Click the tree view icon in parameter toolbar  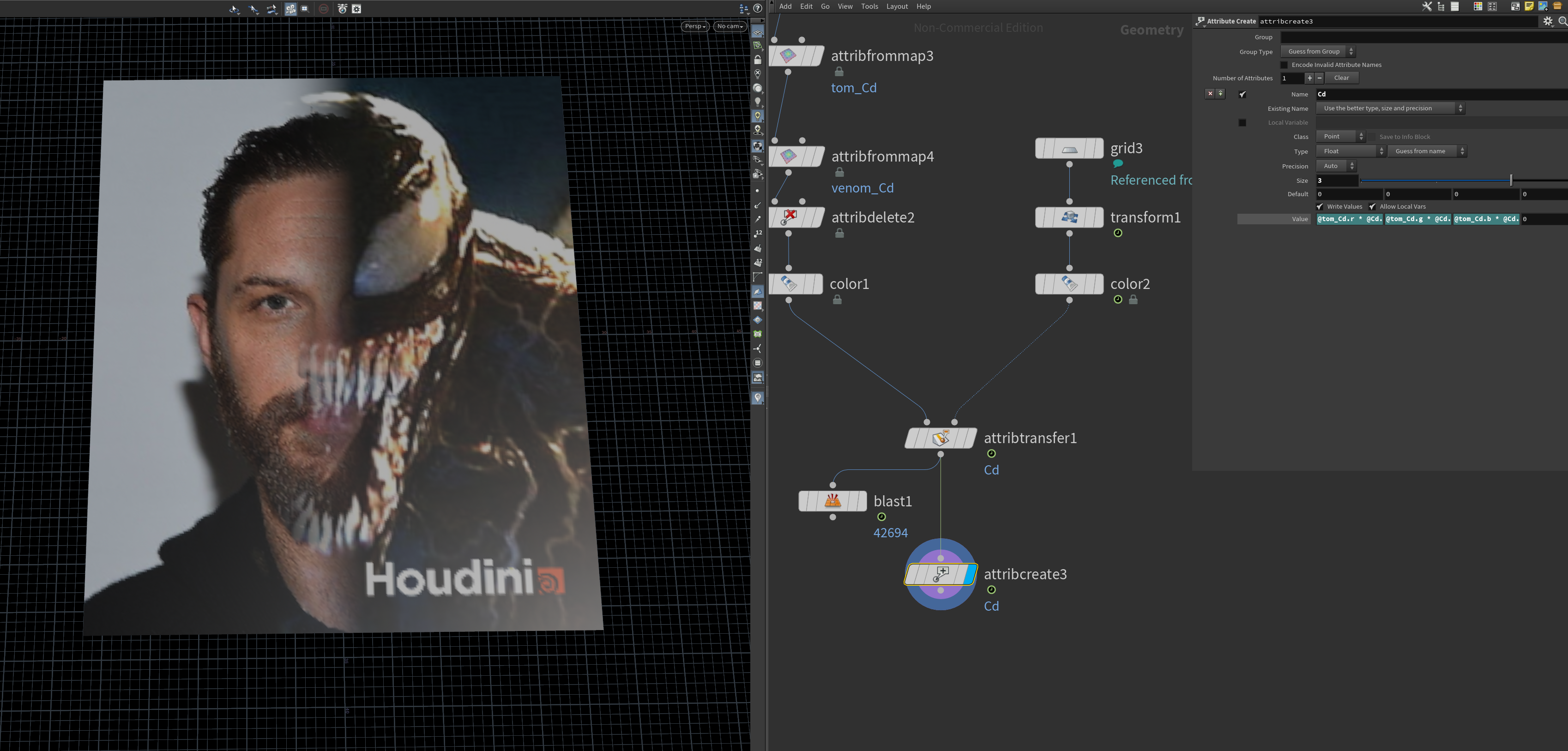click(x=1441, y=6)
